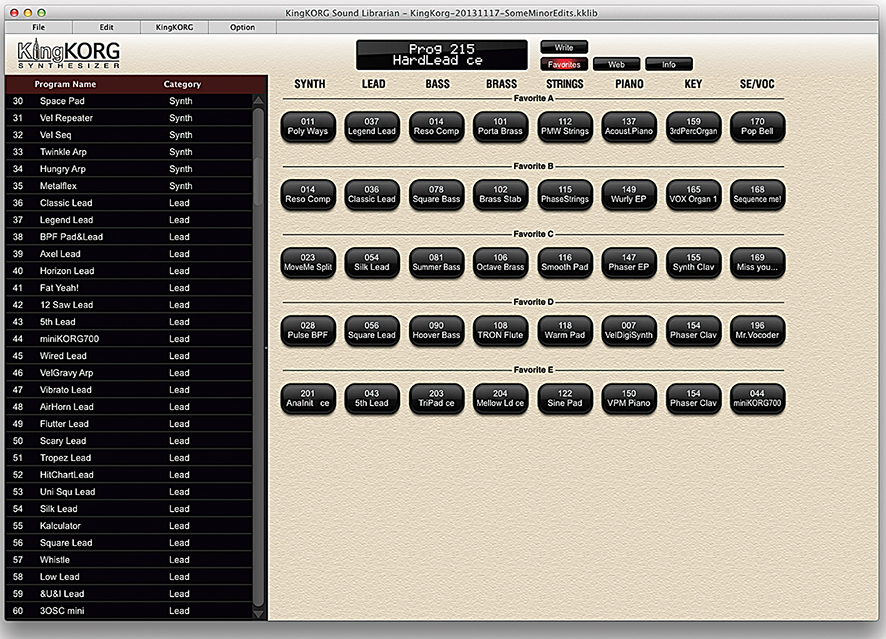Select favorite 043 5th Lead
Screen dimensions: 886x639
point(372,398)
